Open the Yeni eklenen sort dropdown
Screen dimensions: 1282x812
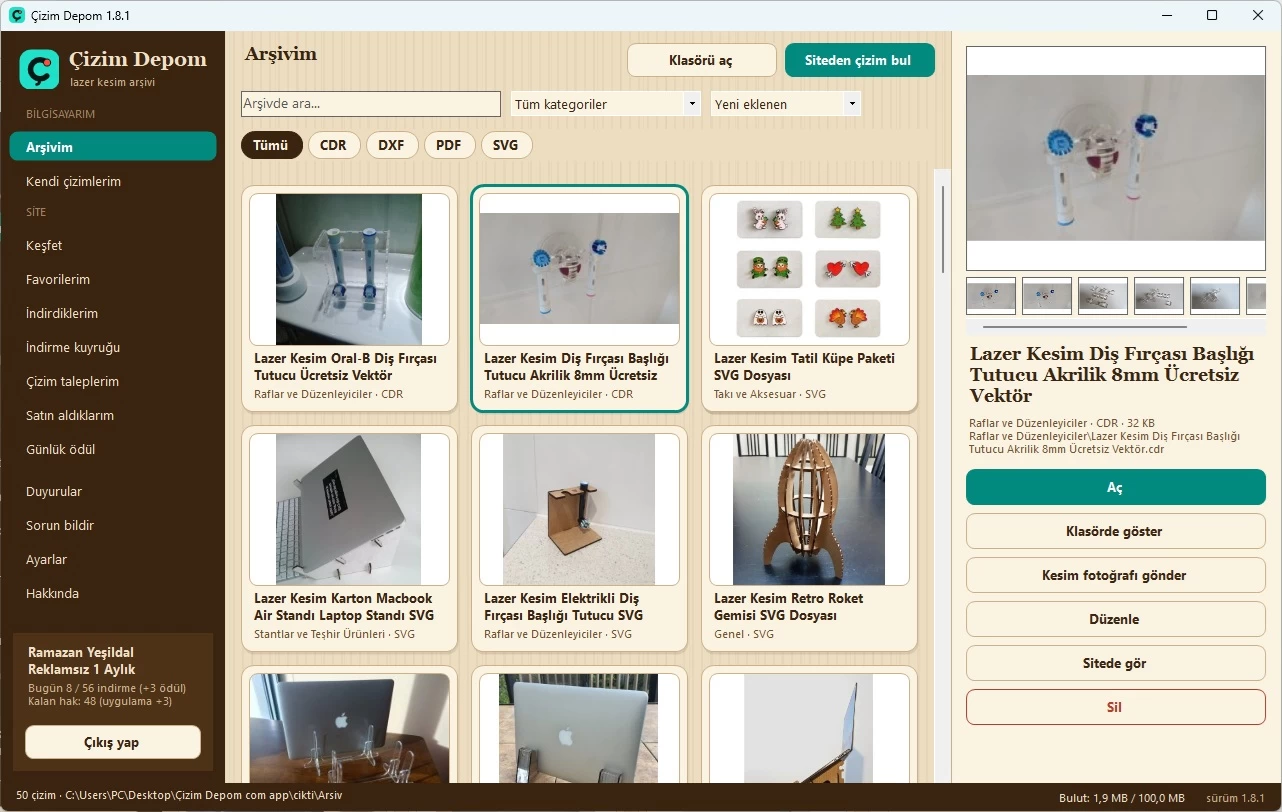click(785, 104)
